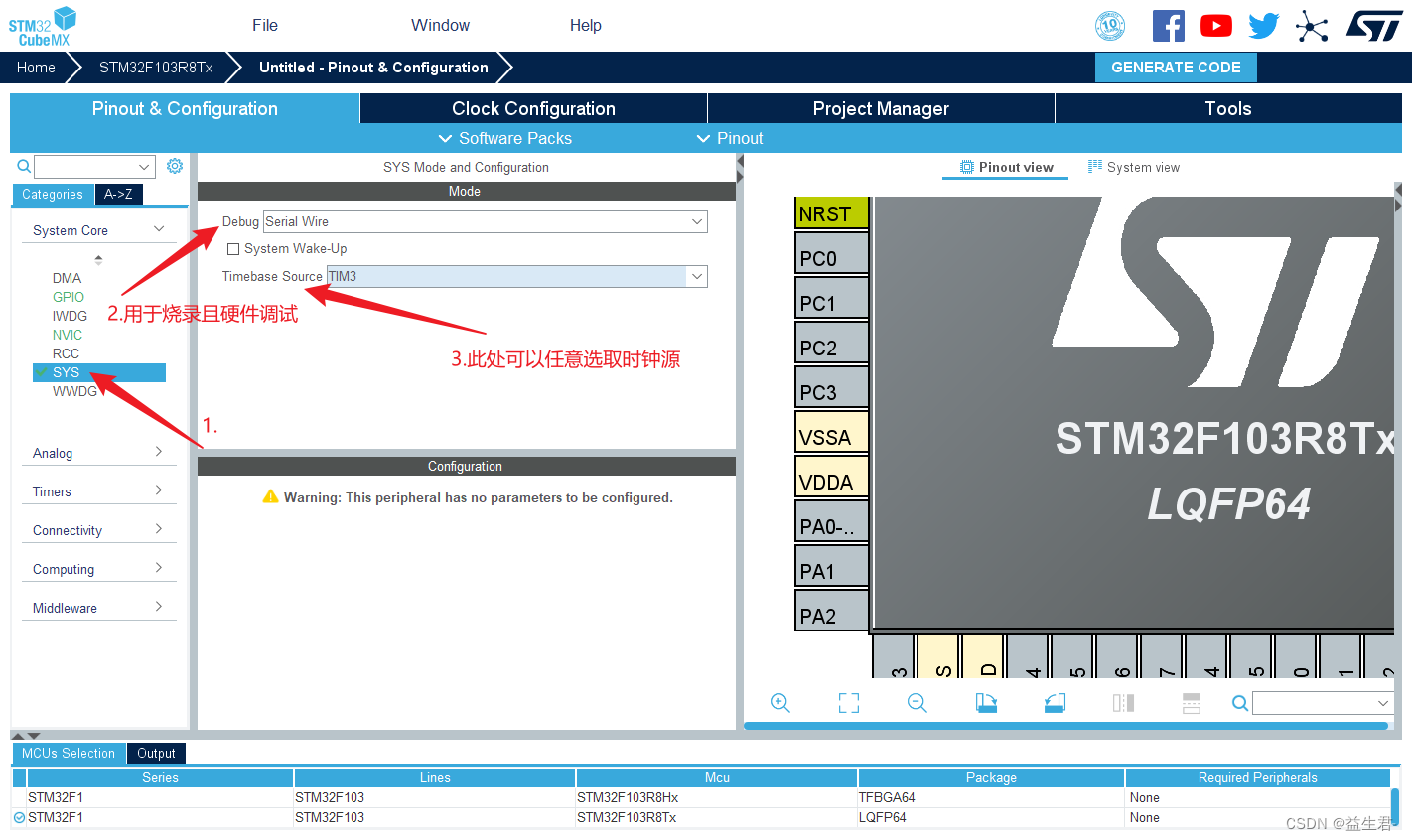Open the File menu
Viewport: 1412px width, 840px height.
pos(265,26)
